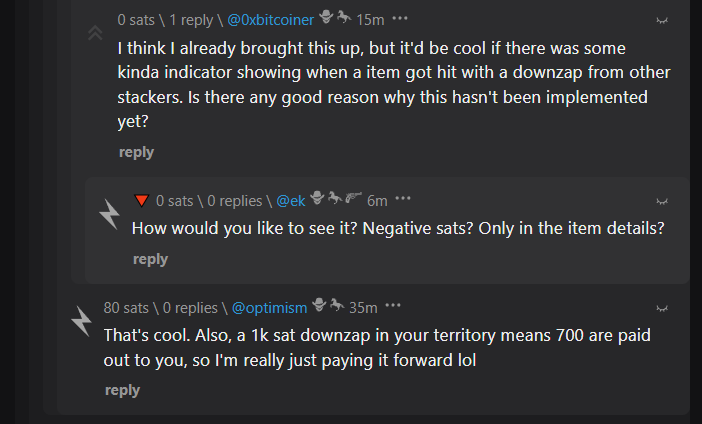Click the revolver badge next to @ek
Viewport: 702px width, 424px height.
tap(353, 197)
